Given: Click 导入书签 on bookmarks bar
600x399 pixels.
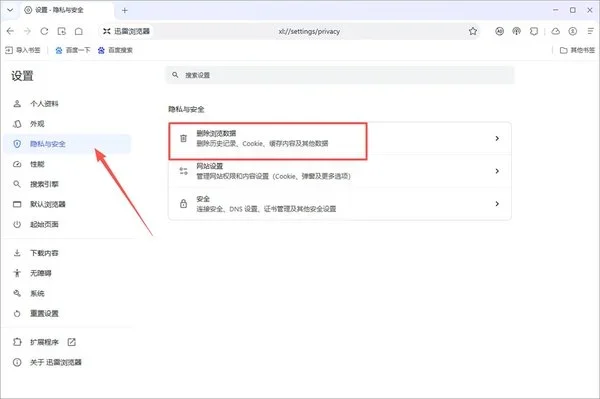Looking at the screenshot, I should pyautogui.click(x=23, y=50).
